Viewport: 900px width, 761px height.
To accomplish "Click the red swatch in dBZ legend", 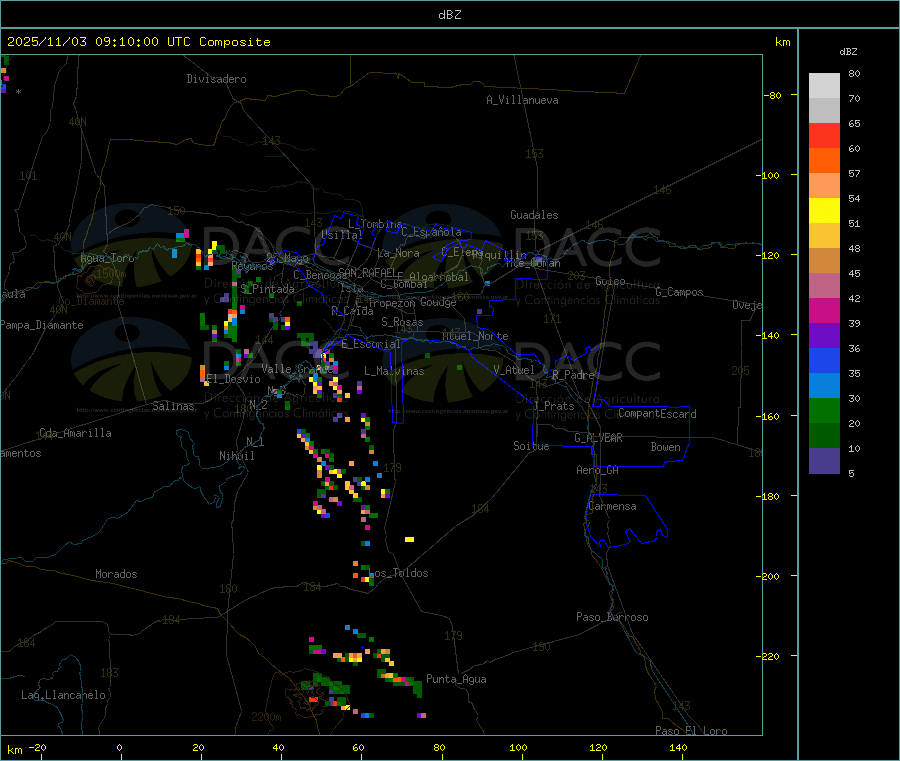I will pos(824,135).
